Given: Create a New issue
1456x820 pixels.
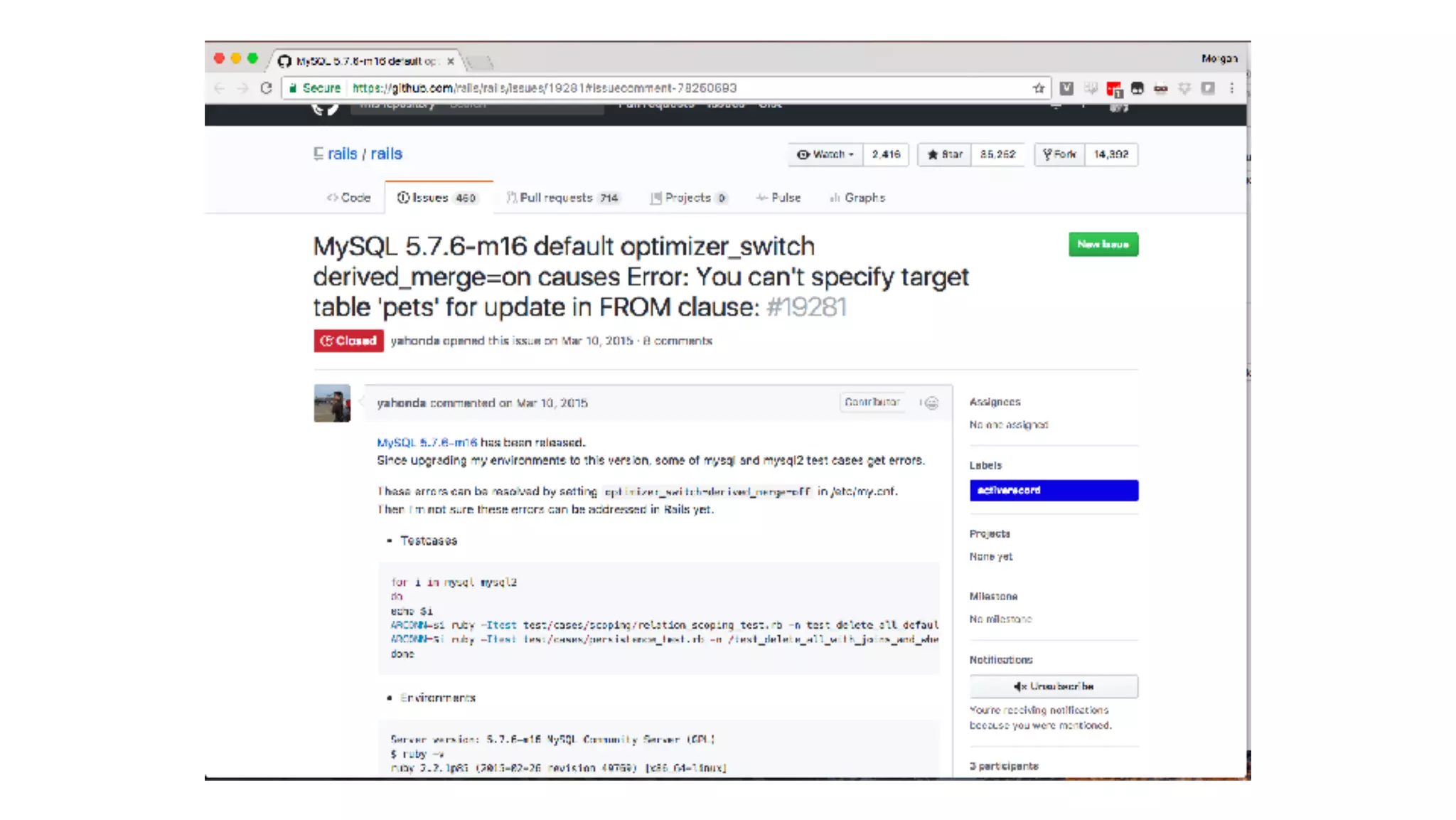Looking at the screenshot, I should pyautogui.click(x=1103, y=245).
